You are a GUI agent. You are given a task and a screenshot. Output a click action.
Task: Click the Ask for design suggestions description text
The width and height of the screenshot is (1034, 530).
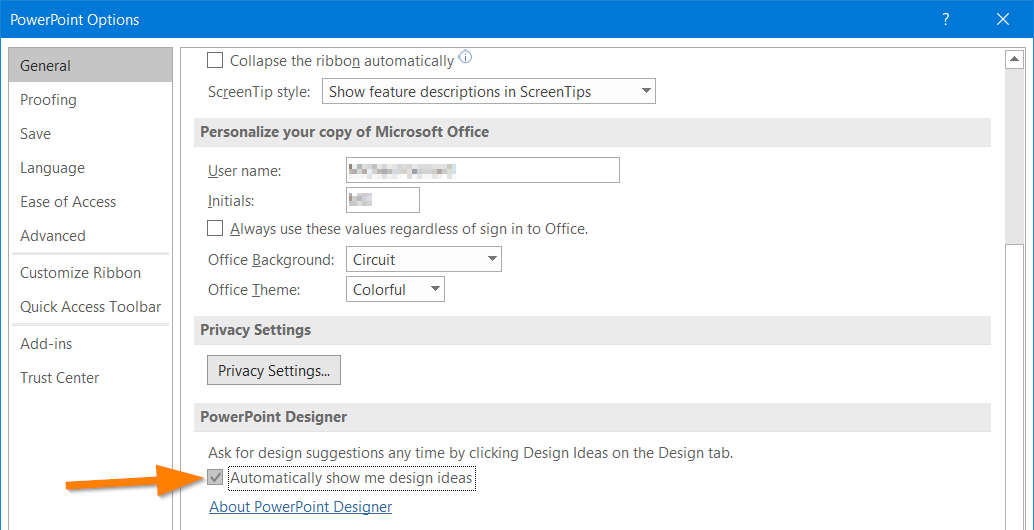pos(471,454)
